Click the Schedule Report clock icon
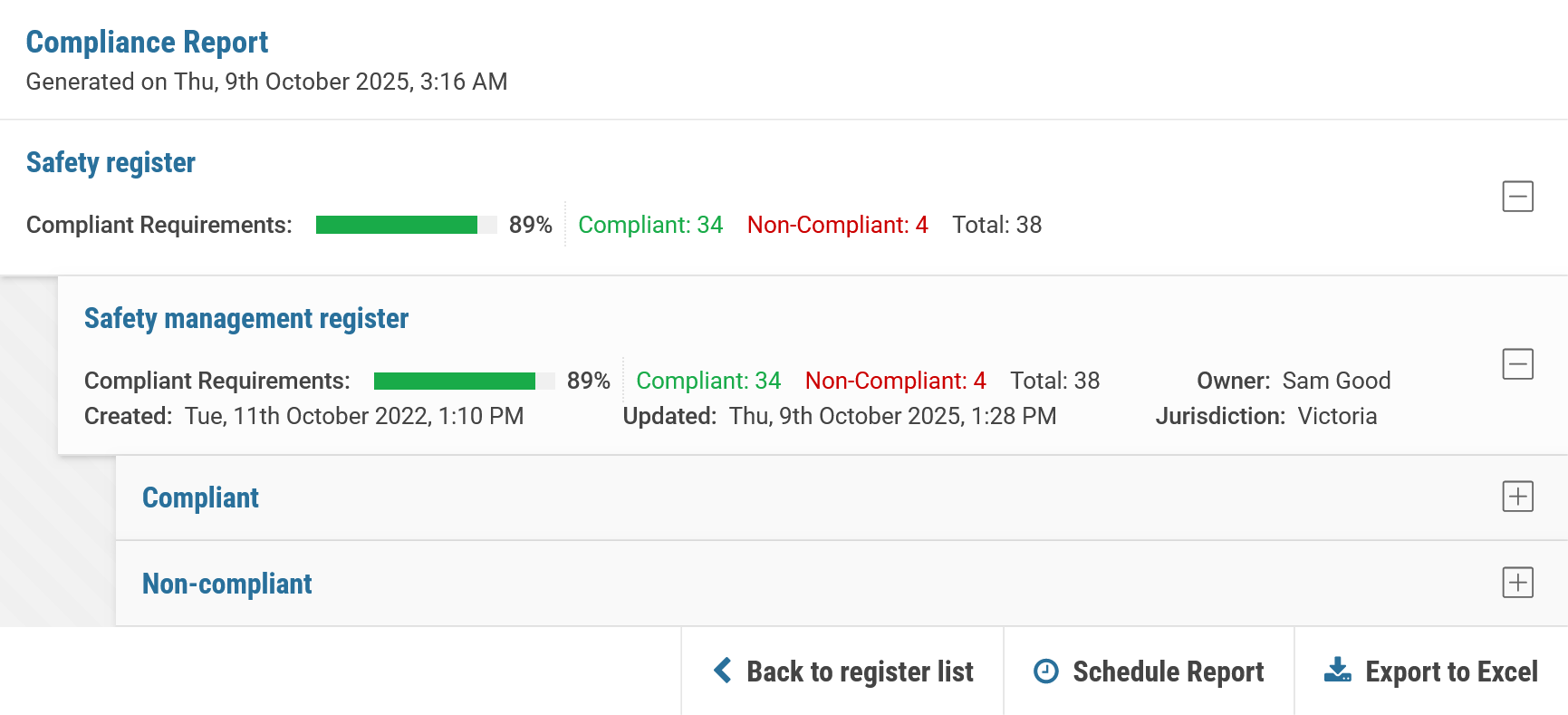The width and height of the screenshot is (1568, 715). coord(1046,672)
